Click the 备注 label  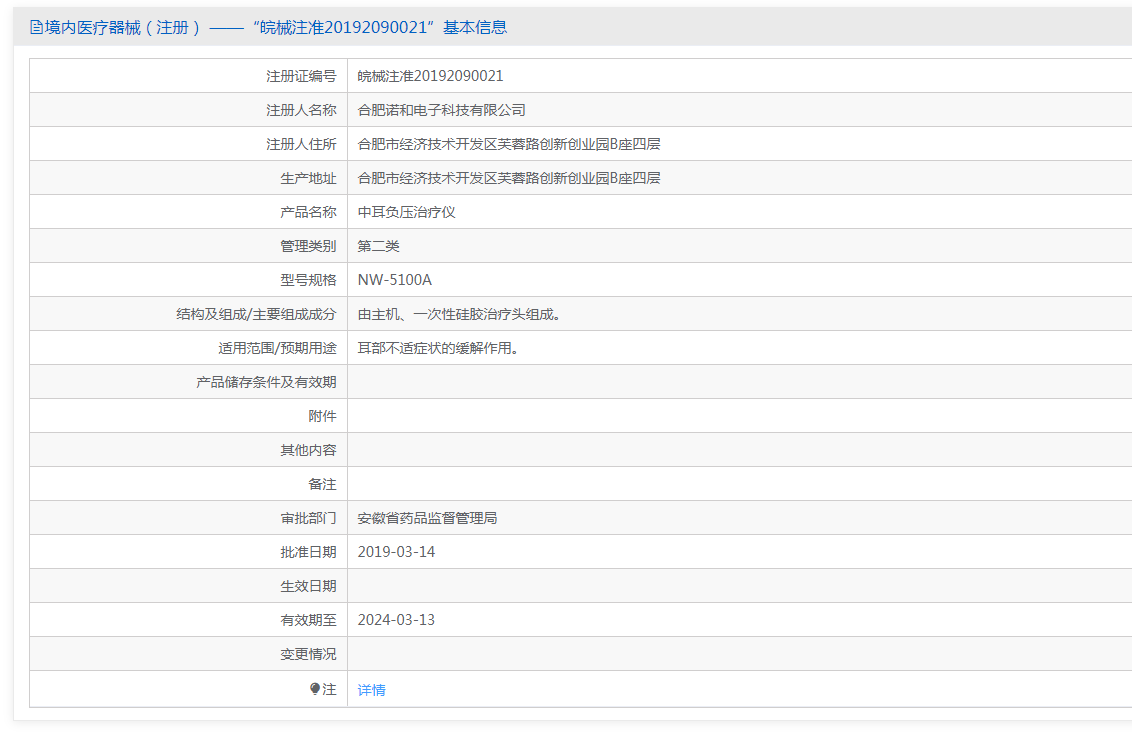click(x=322, y=484)
